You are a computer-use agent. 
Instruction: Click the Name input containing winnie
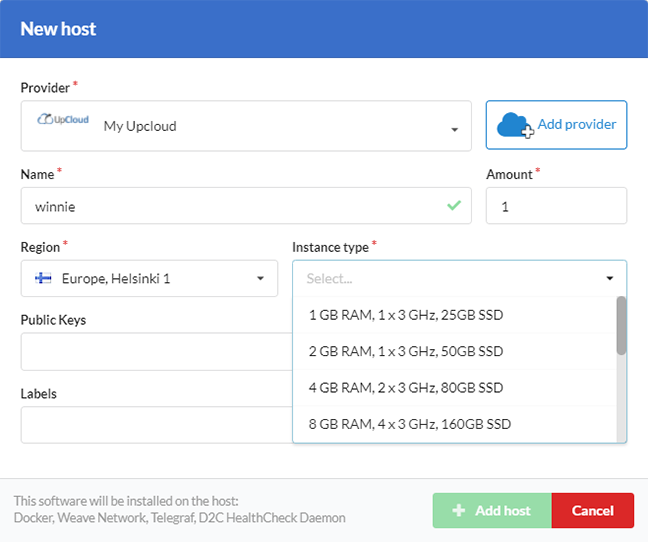coord(230,207)
